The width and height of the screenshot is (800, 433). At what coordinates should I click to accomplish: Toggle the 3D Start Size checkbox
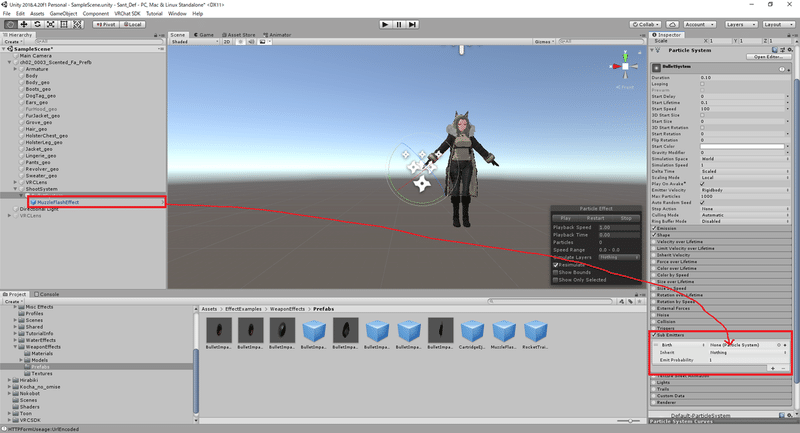tap(703, 115)
